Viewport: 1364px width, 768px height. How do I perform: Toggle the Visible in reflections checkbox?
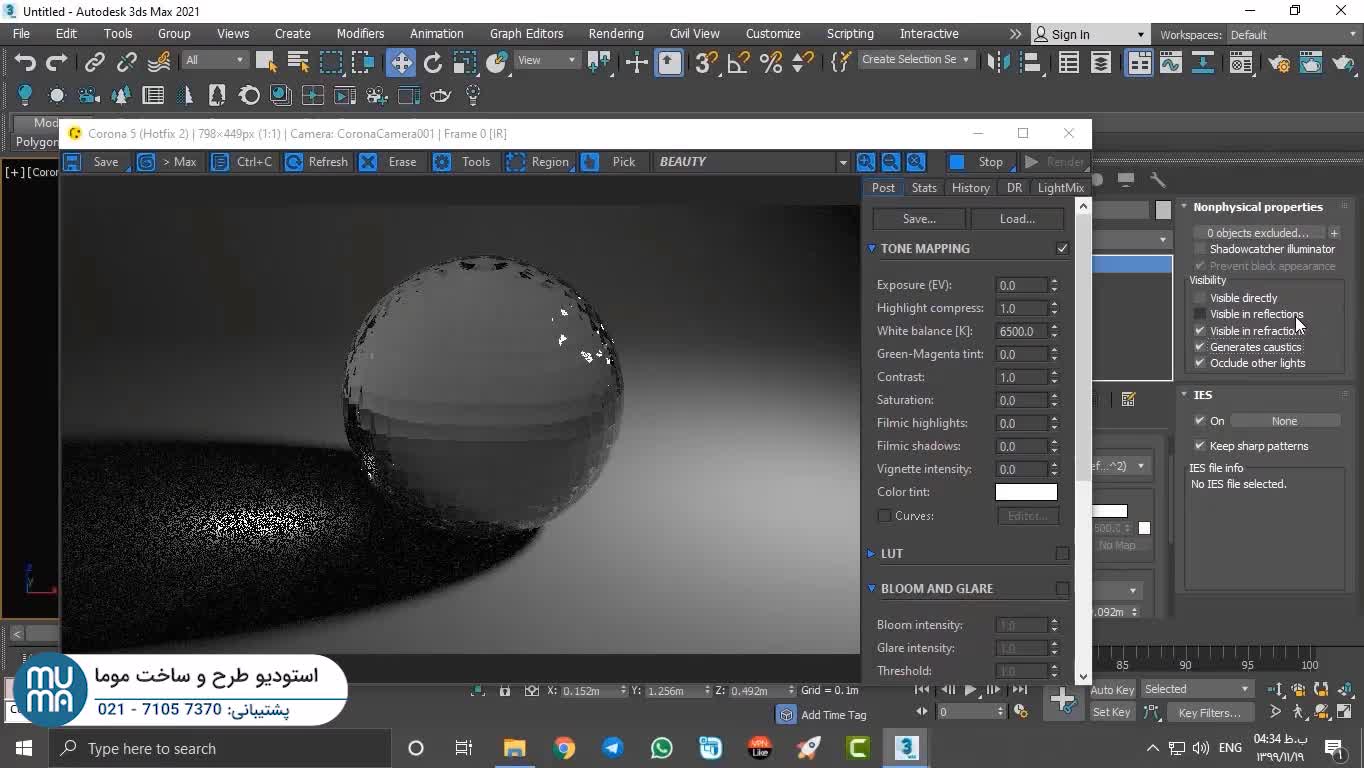(1200, 314)
